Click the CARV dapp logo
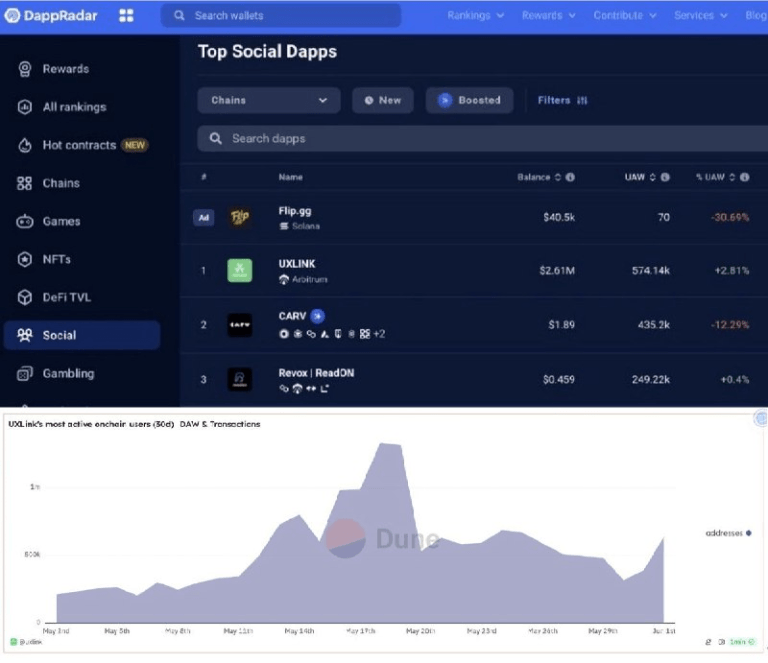Viewport: 768px width, 663px height. point(240,325)
